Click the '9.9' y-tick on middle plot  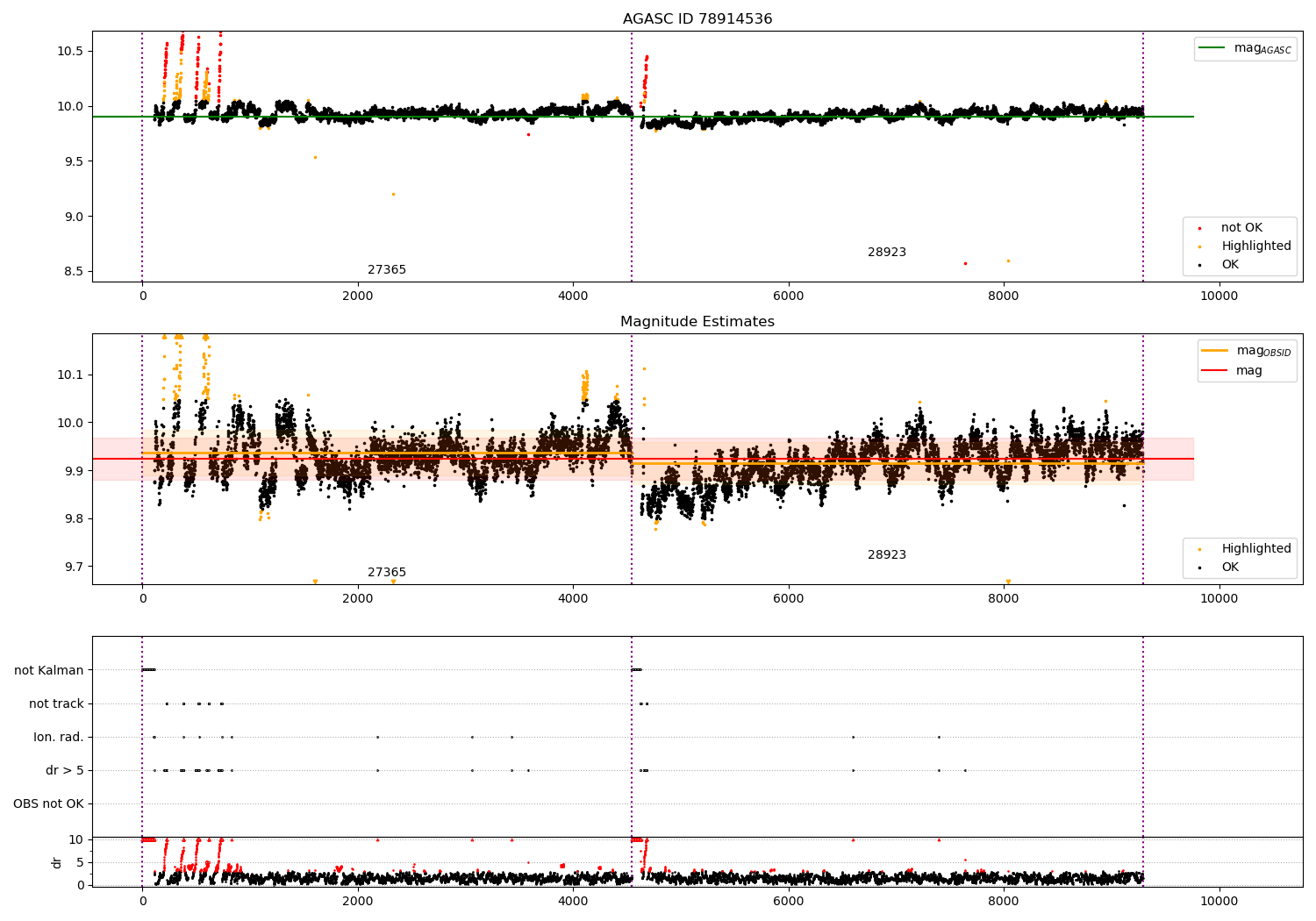coord(72,471)
